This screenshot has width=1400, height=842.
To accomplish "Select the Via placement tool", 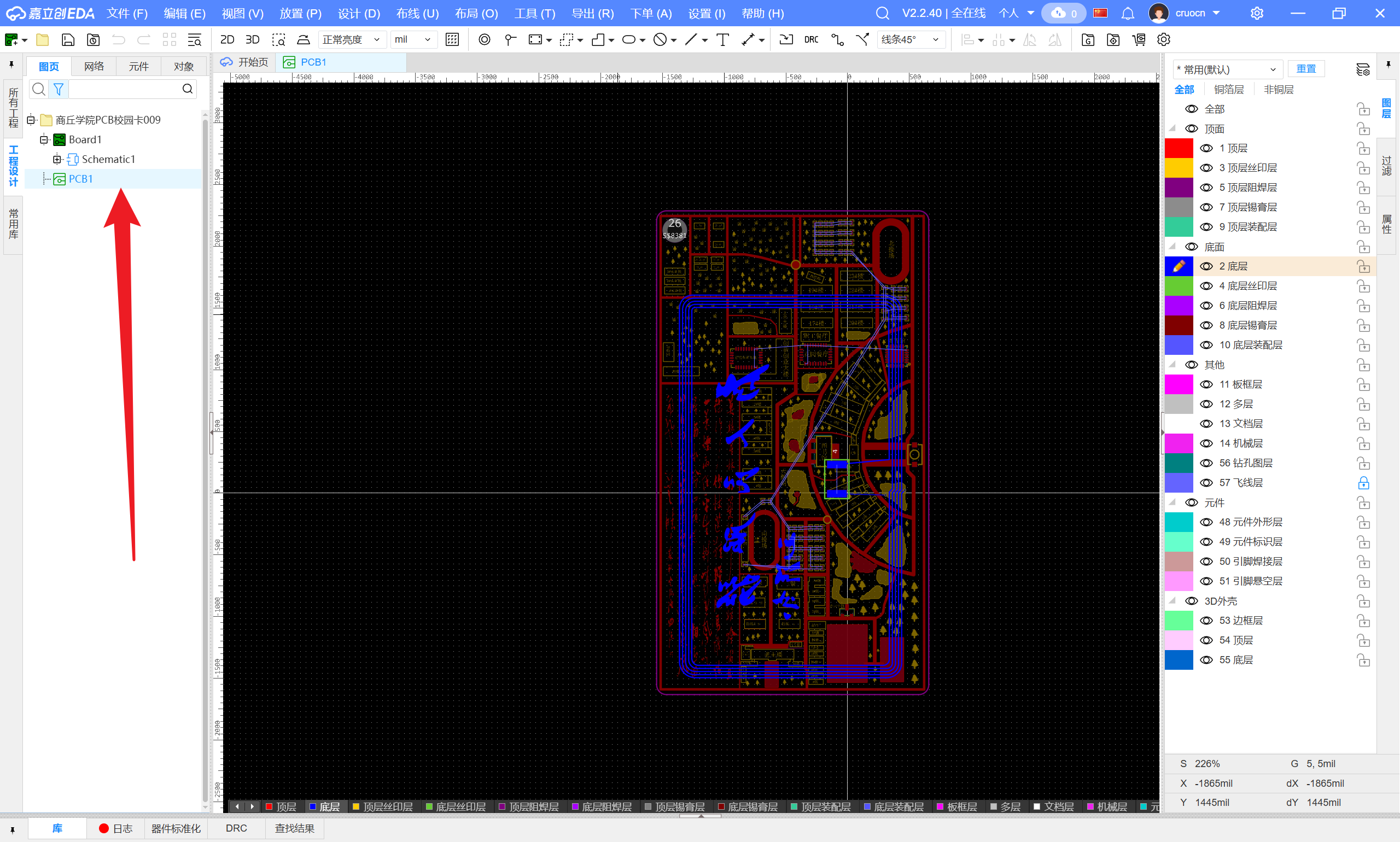I will (x=484, y=40).
